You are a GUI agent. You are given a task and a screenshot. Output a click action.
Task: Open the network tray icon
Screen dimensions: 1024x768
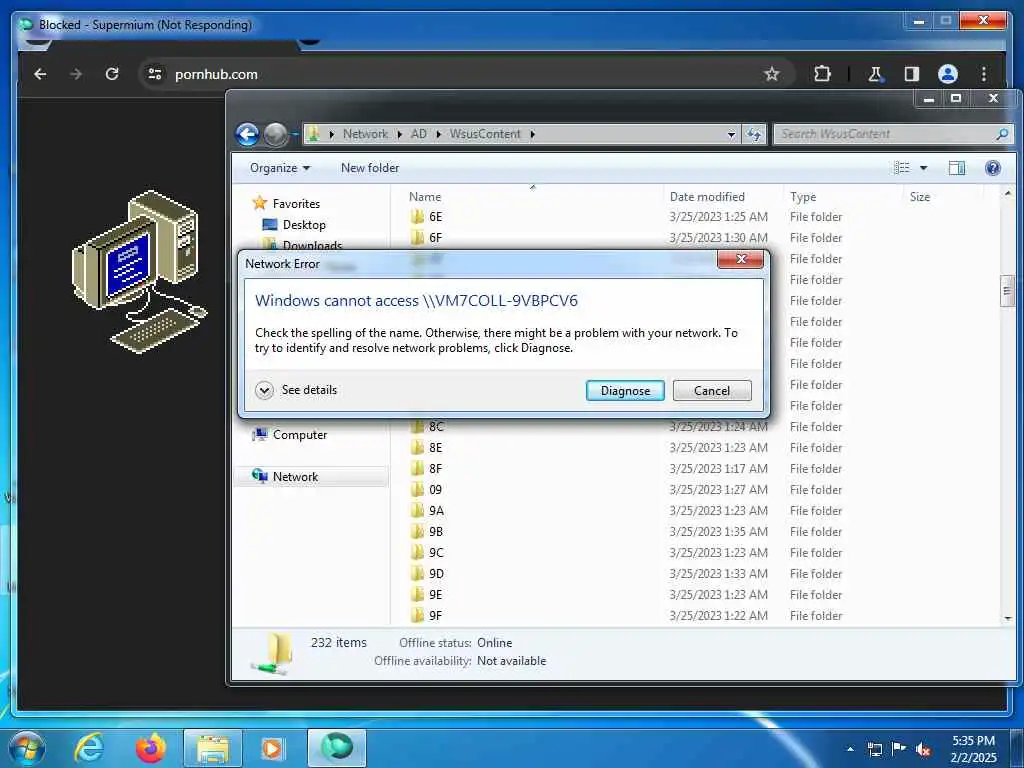875,749
